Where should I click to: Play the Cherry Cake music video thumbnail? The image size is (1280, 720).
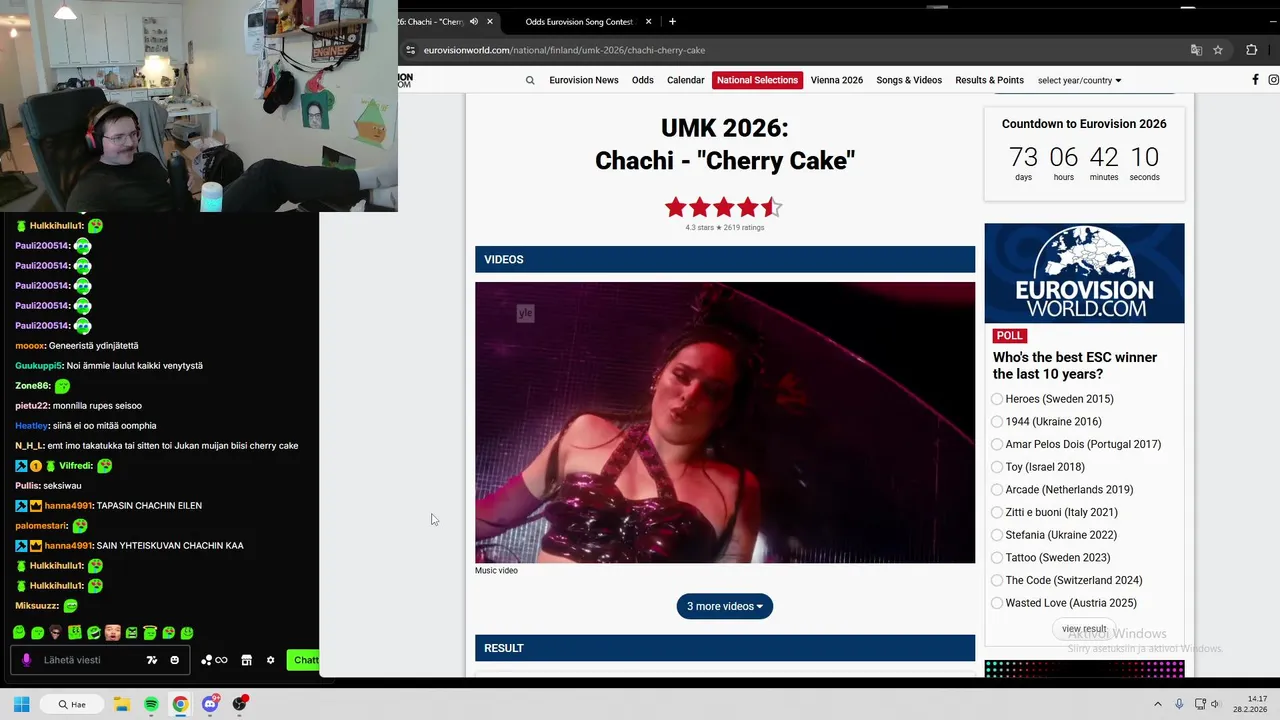725,422
